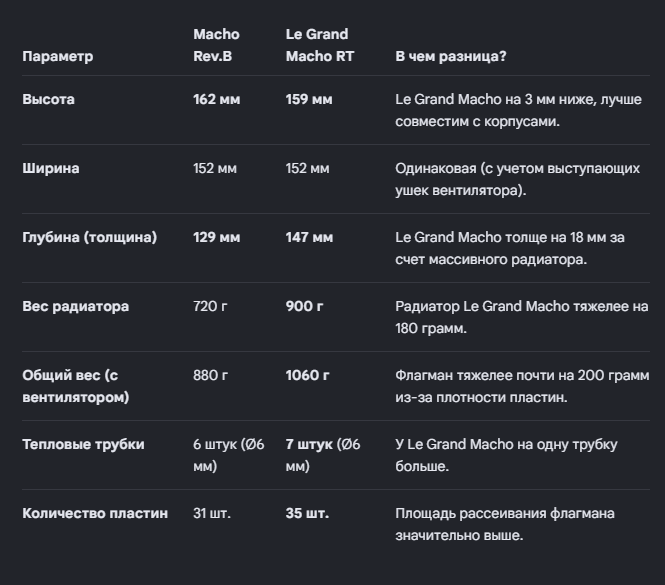This screenshot has height=585, width=665.
Task: Click the 'Общий вес (с вентилятором)' label
Action: (76, 386)
